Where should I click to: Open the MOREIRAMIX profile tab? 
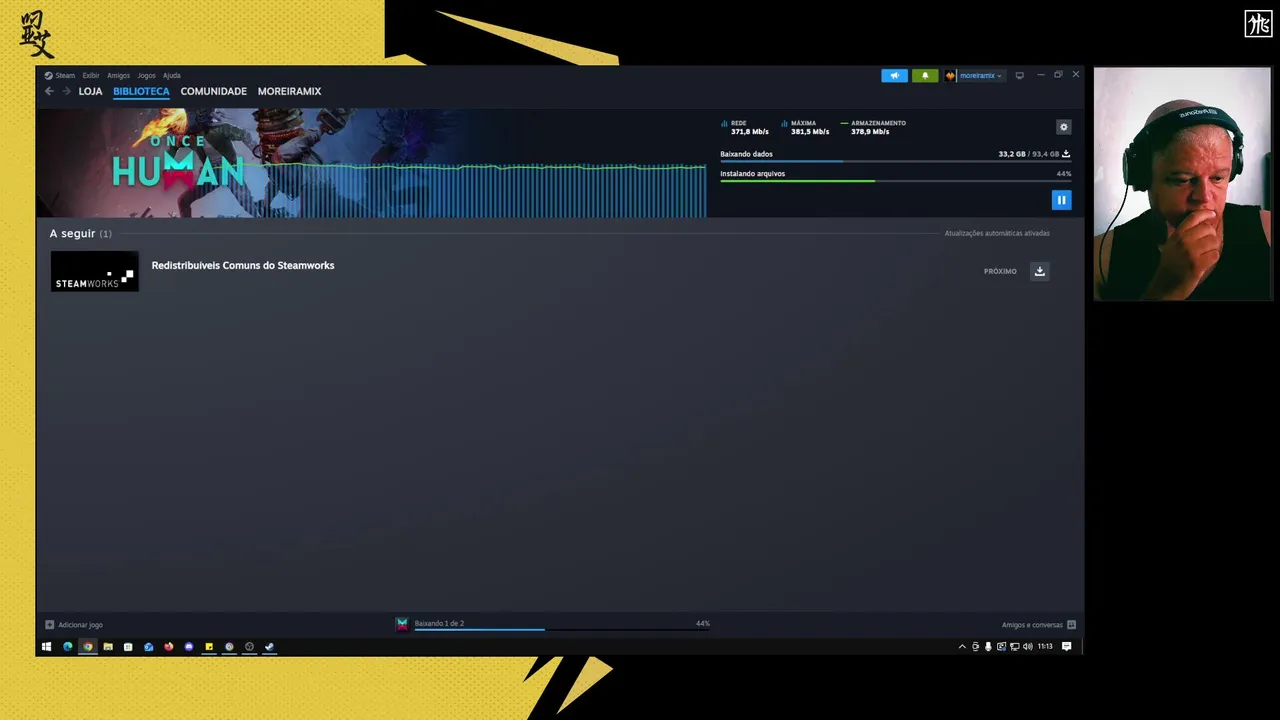click(289, 91)
